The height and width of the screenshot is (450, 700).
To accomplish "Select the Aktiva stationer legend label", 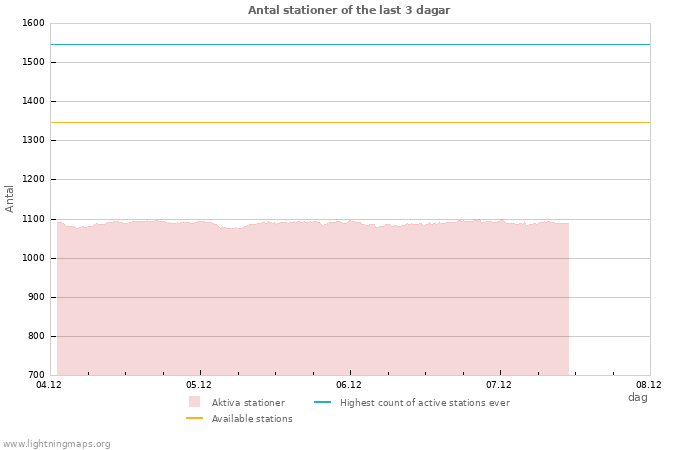I will tap(248, 403).
